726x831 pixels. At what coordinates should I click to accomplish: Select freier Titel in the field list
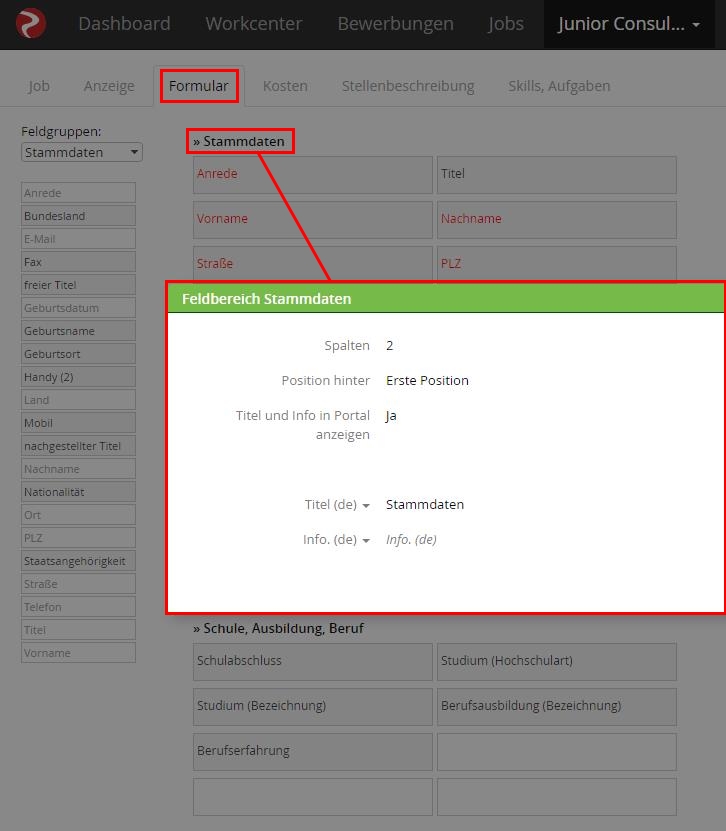[78, 285]
